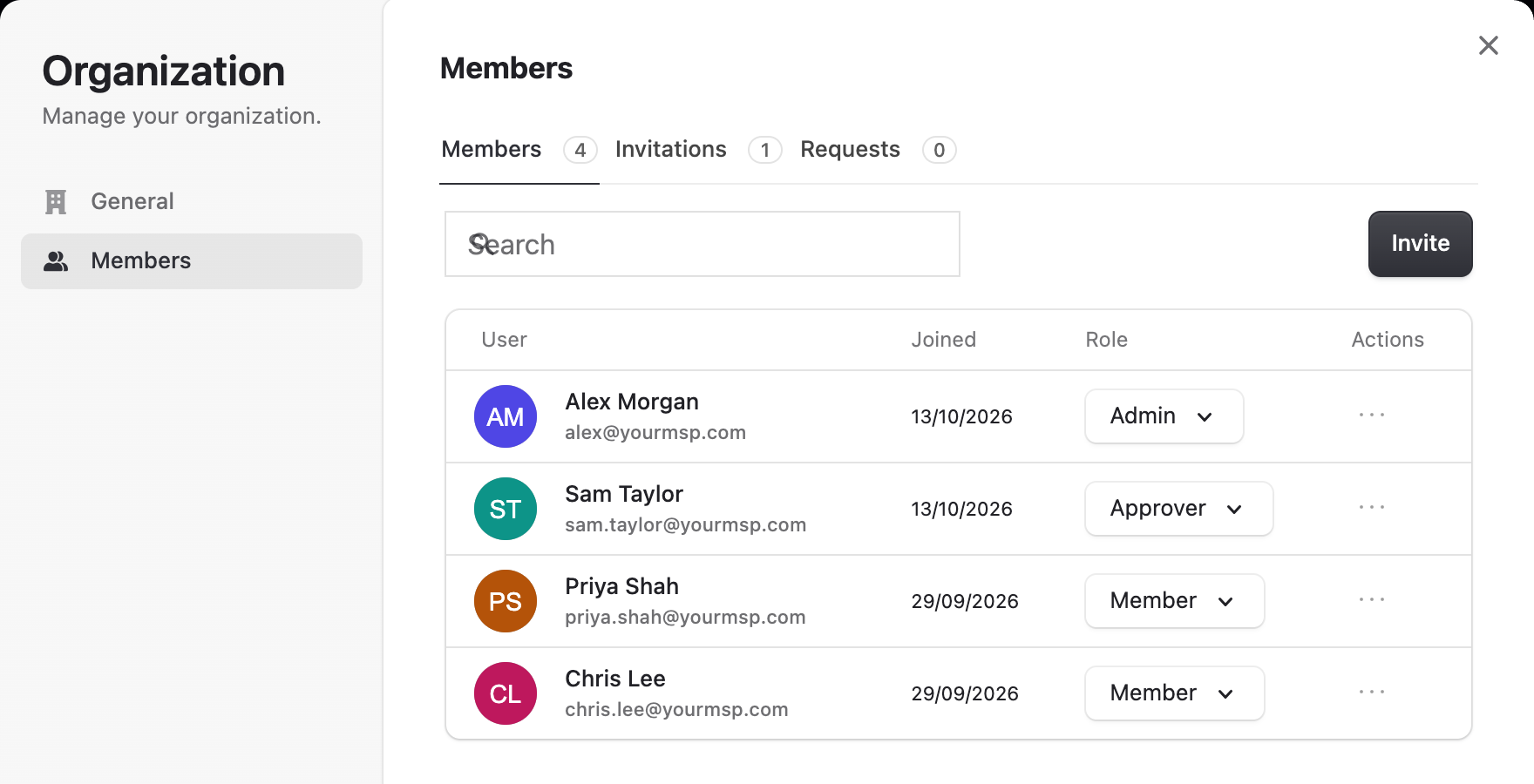
Task: Click the Requests count badge showing 0
Action: (940, 150)
